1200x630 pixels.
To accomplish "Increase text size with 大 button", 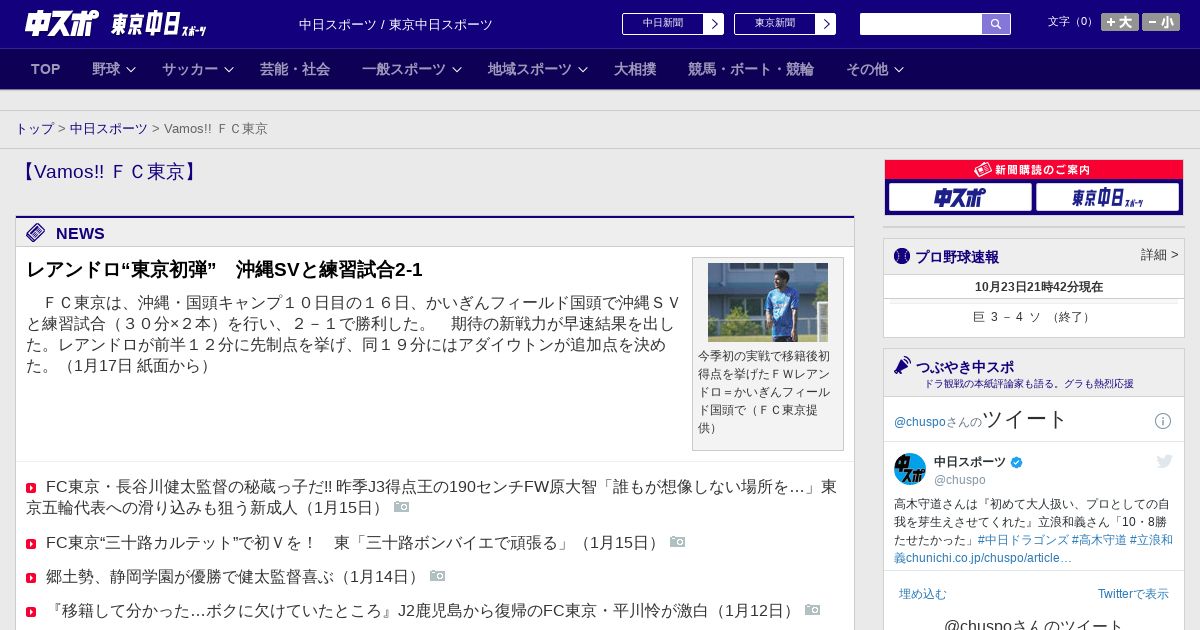I will [x=1120, y=22].
